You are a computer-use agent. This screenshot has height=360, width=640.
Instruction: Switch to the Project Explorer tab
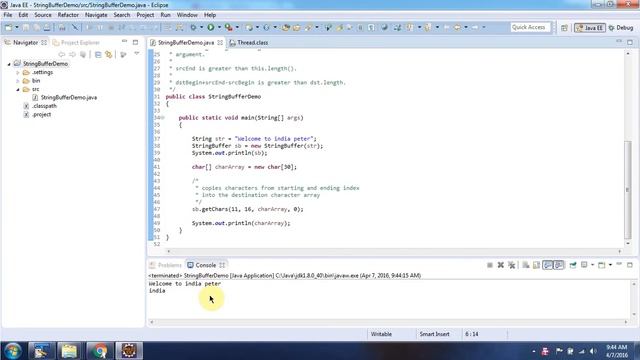76,42
